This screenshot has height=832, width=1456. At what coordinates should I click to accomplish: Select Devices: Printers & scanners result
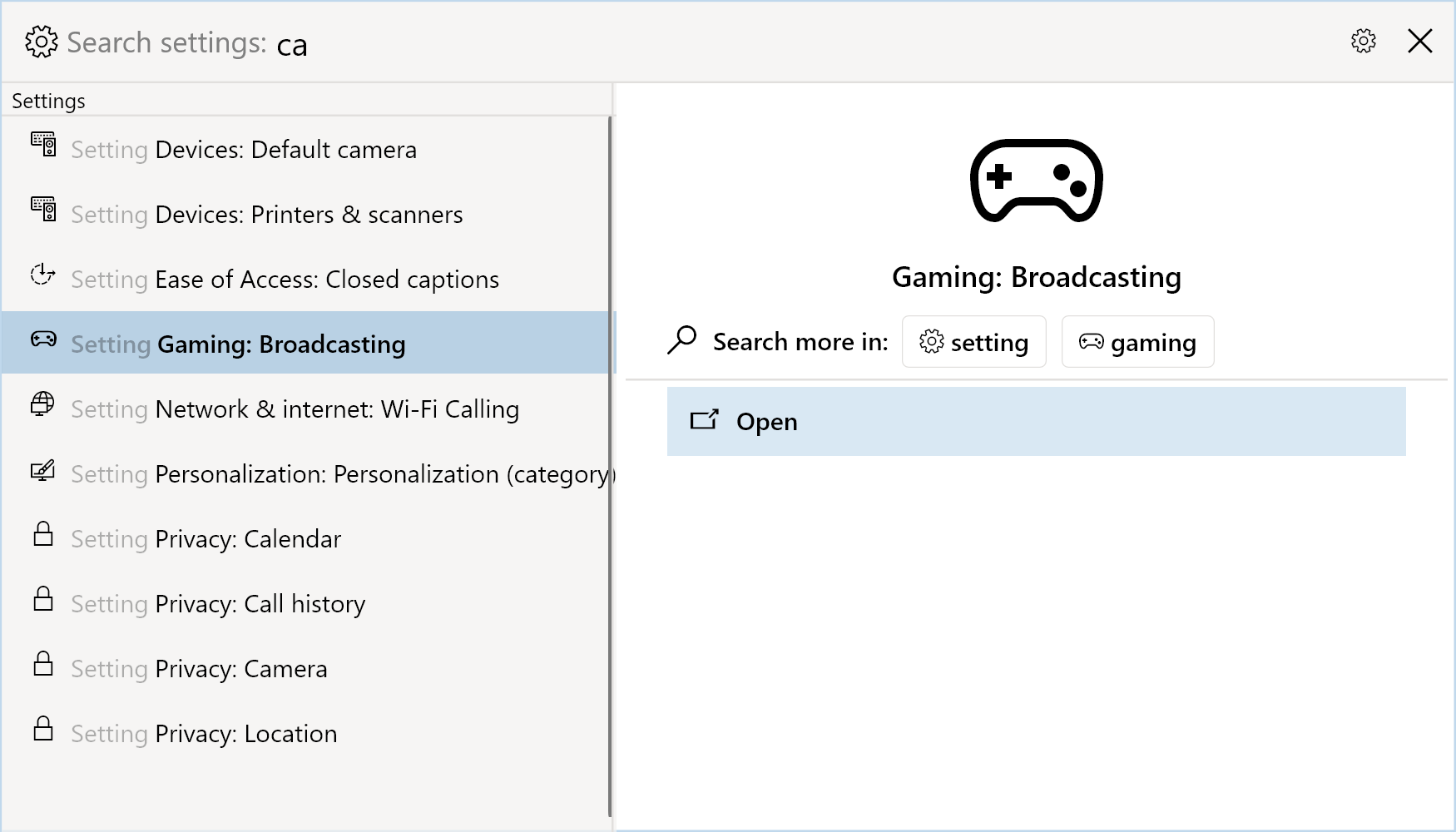point(305,214)
